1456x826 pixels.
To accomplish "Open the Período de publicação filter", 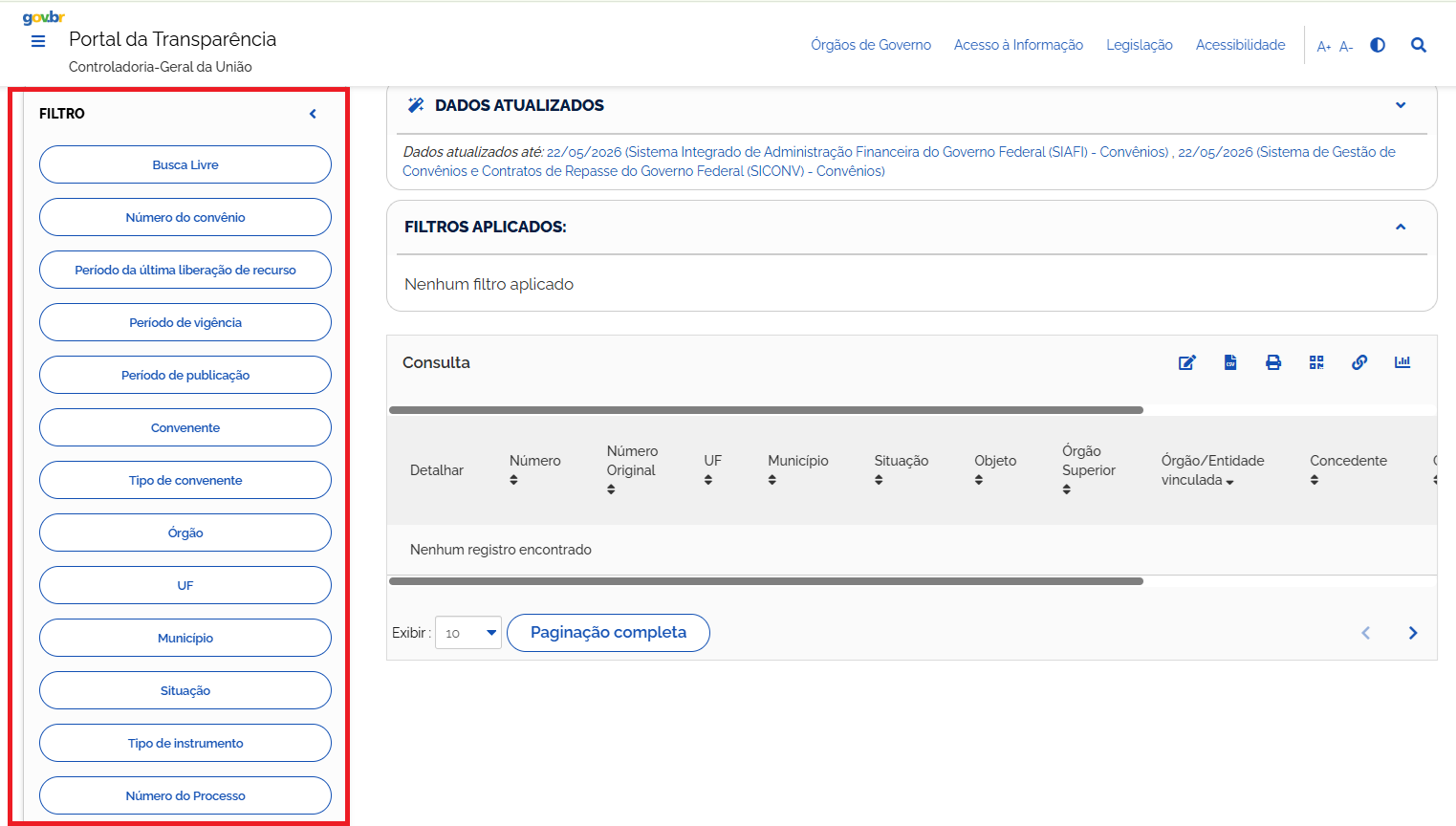I will tap(185, 375).
